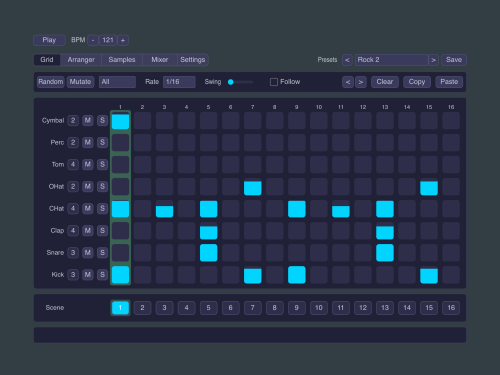Solo the CHat track

102,208
